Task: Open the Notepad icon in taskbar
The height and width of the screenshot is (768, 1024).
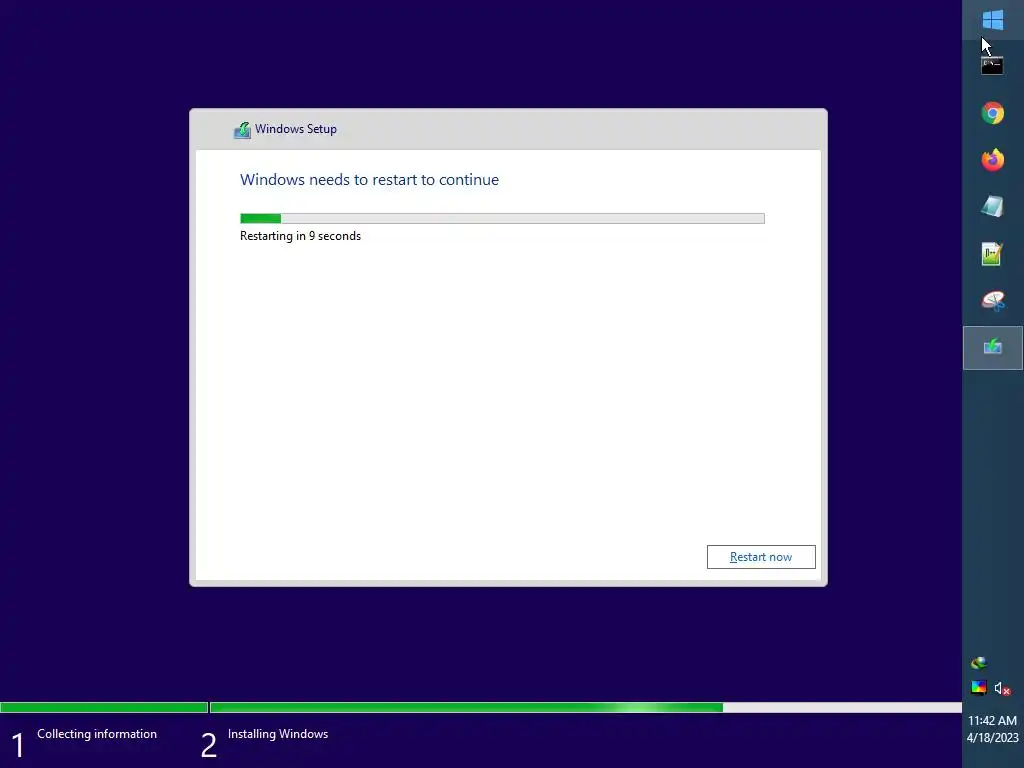Action: 993,206
